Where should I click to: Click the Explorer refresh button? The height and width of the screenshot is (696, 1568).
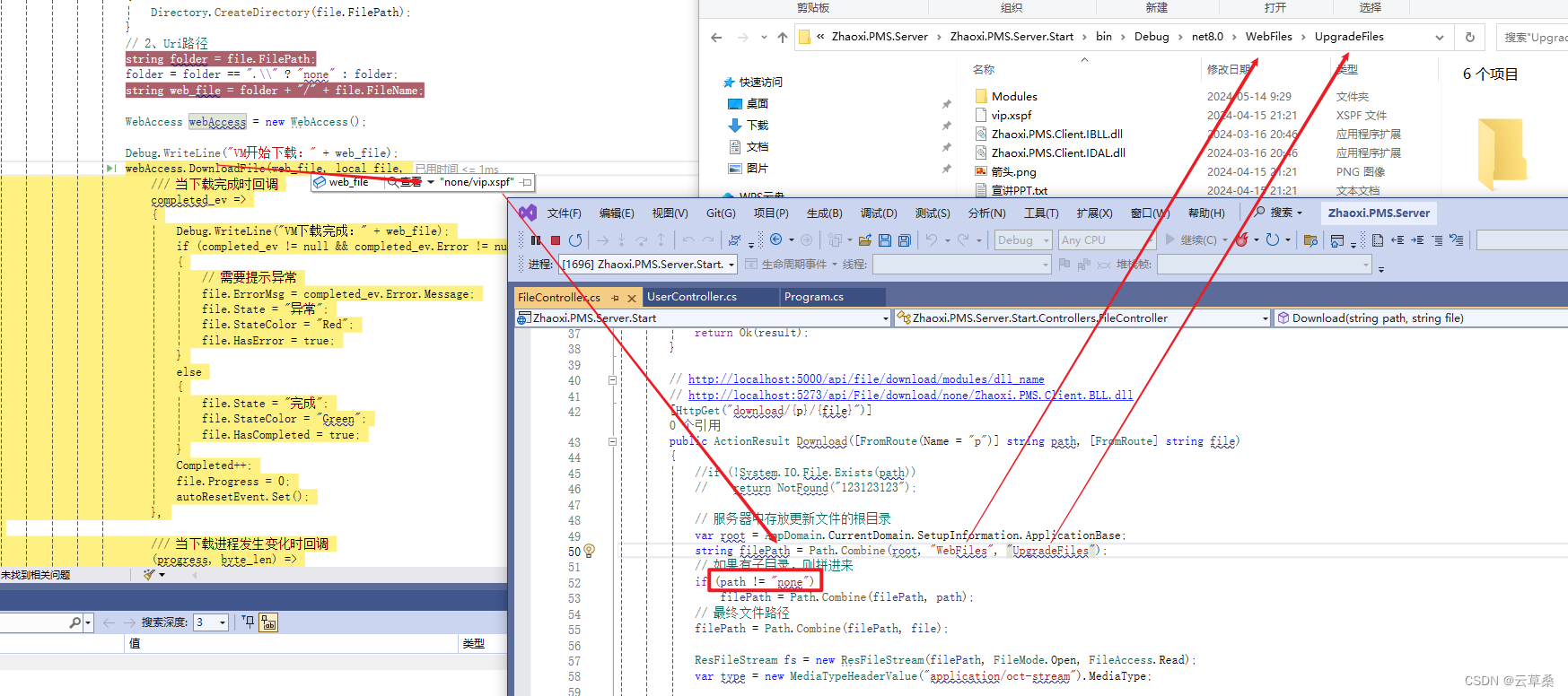pyautogui.click(x=1469, y=38)
